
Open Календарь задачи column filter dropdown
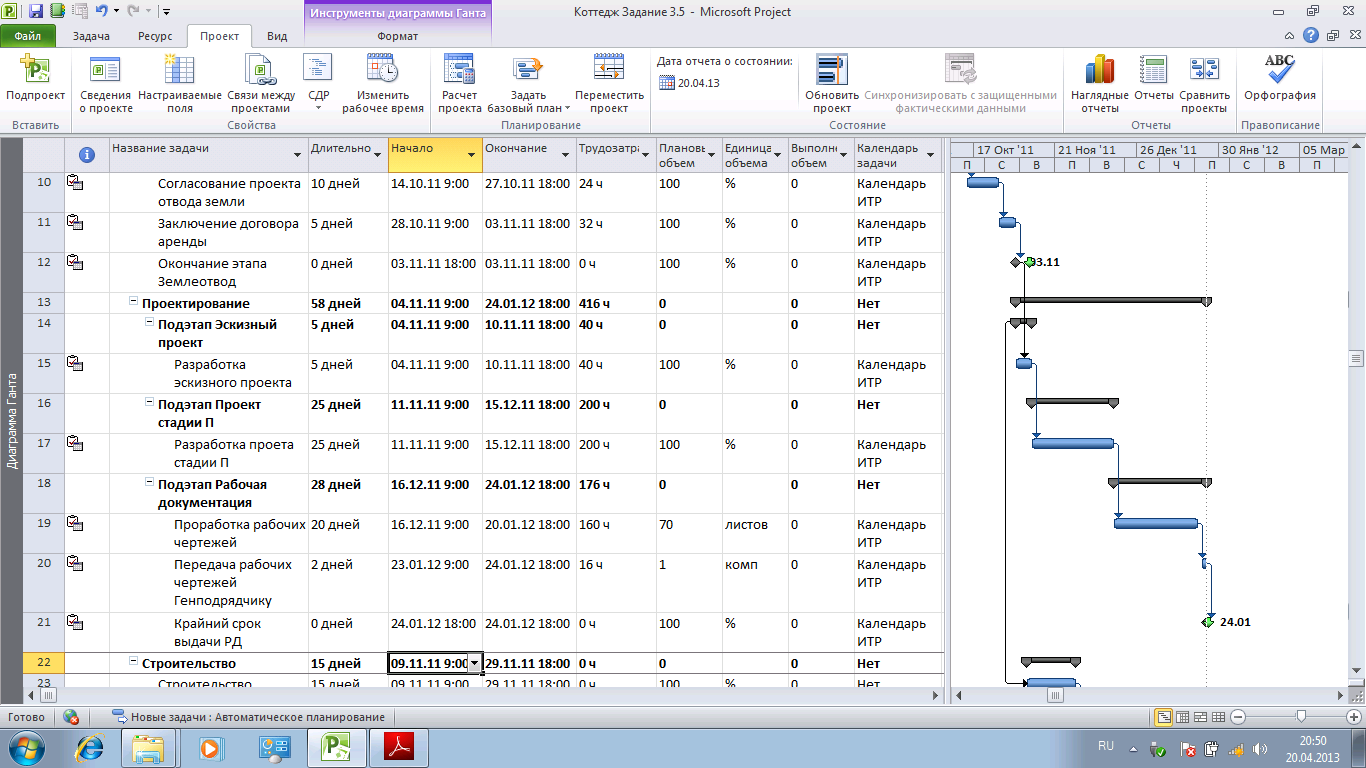[x=930, y=155]
